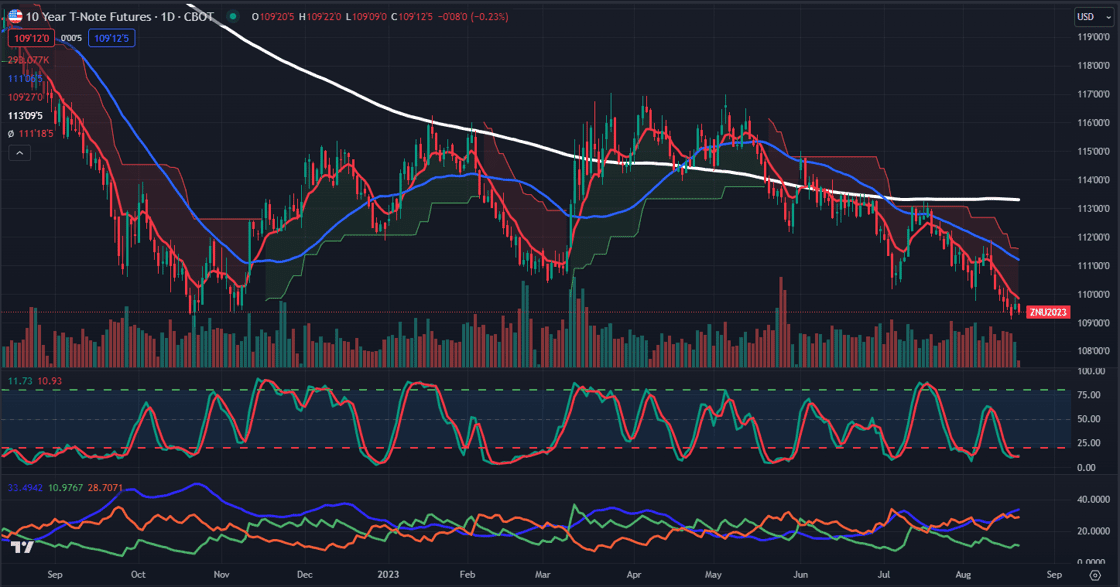
Task: Collapse the indicator legend with the chevron
Action: click(x=19, y=153)
